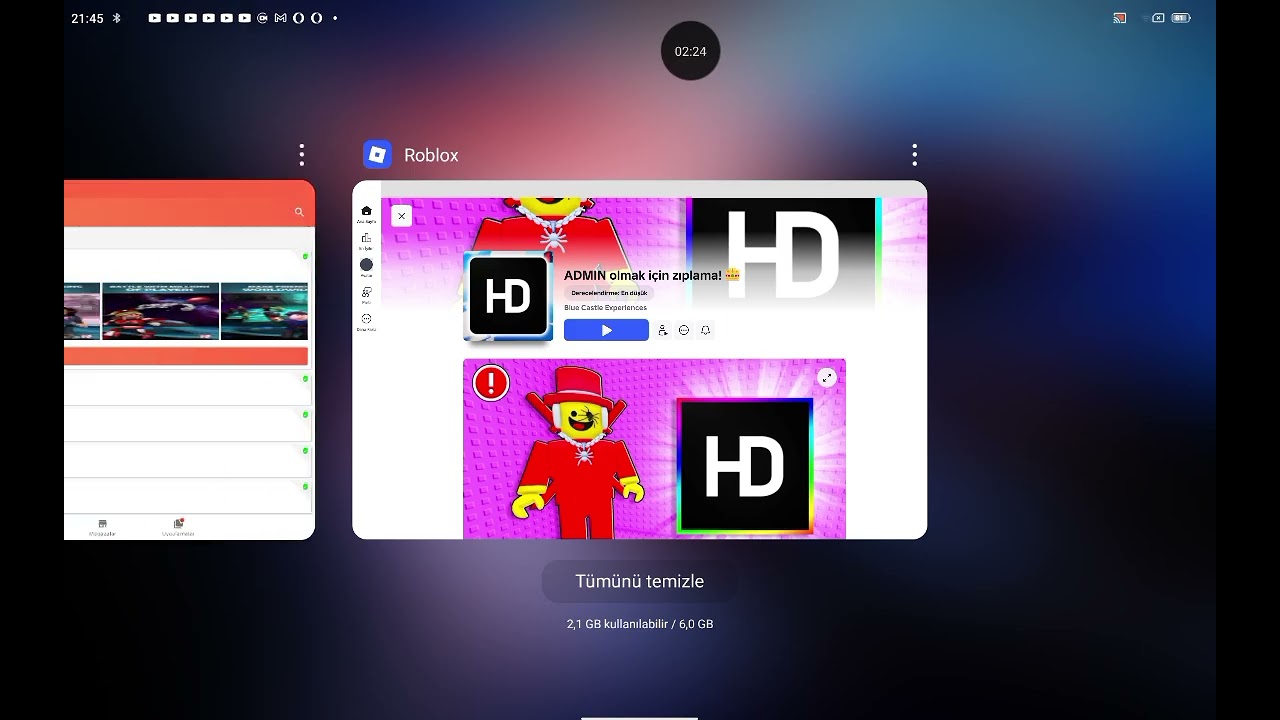
Task: Tap the 'Tümünü temizle' button
Action: pyautogui.click(x=640, y=581)
